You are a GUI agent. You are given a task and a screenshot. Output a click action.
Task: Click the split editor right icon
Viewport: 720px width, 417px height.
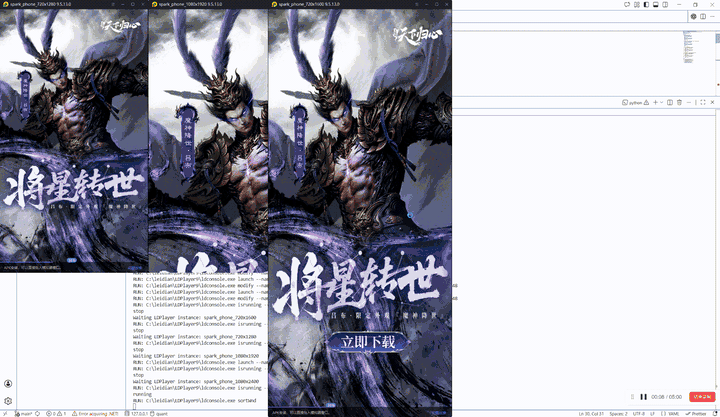pos(703,16)
